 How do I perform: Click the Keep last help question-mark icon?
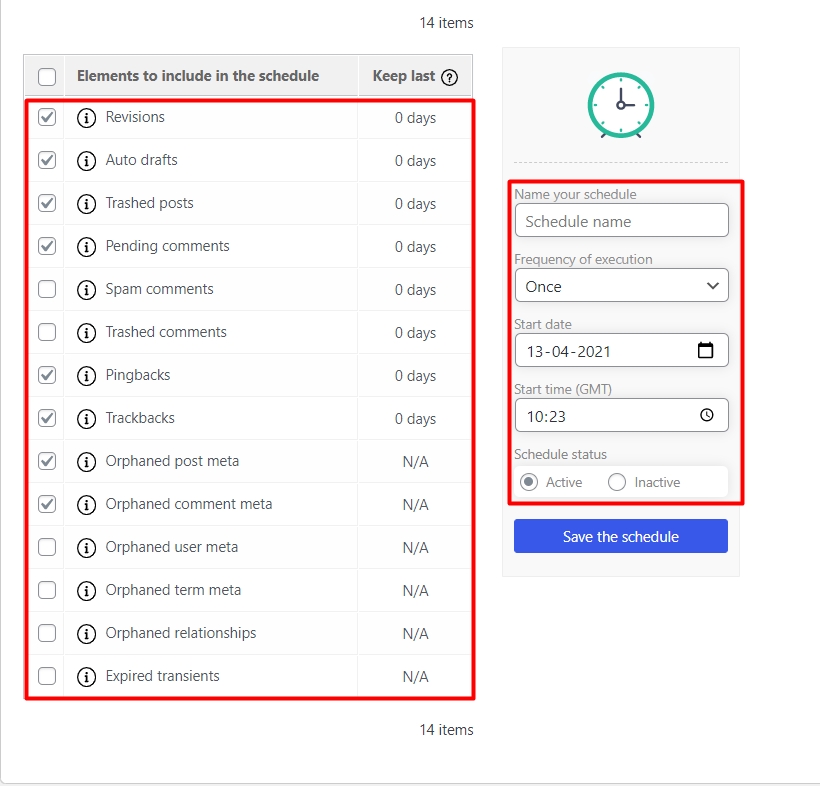[x=449, y=77]
